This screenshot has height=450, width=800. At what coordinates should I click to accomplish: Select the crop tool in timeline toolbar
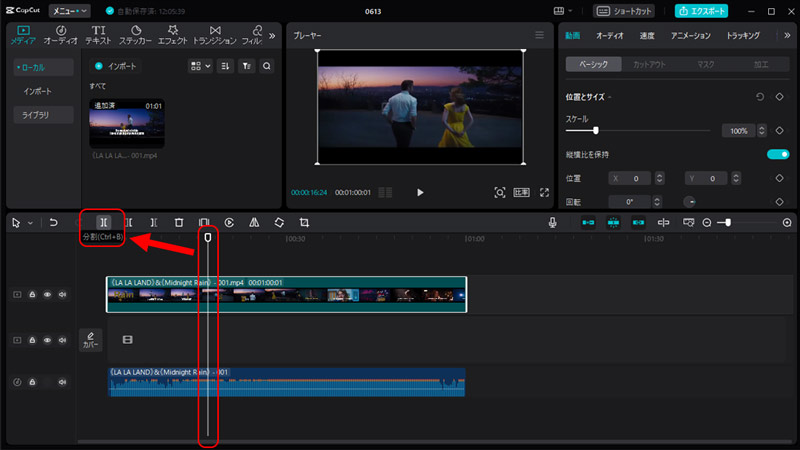coord(304,222)
